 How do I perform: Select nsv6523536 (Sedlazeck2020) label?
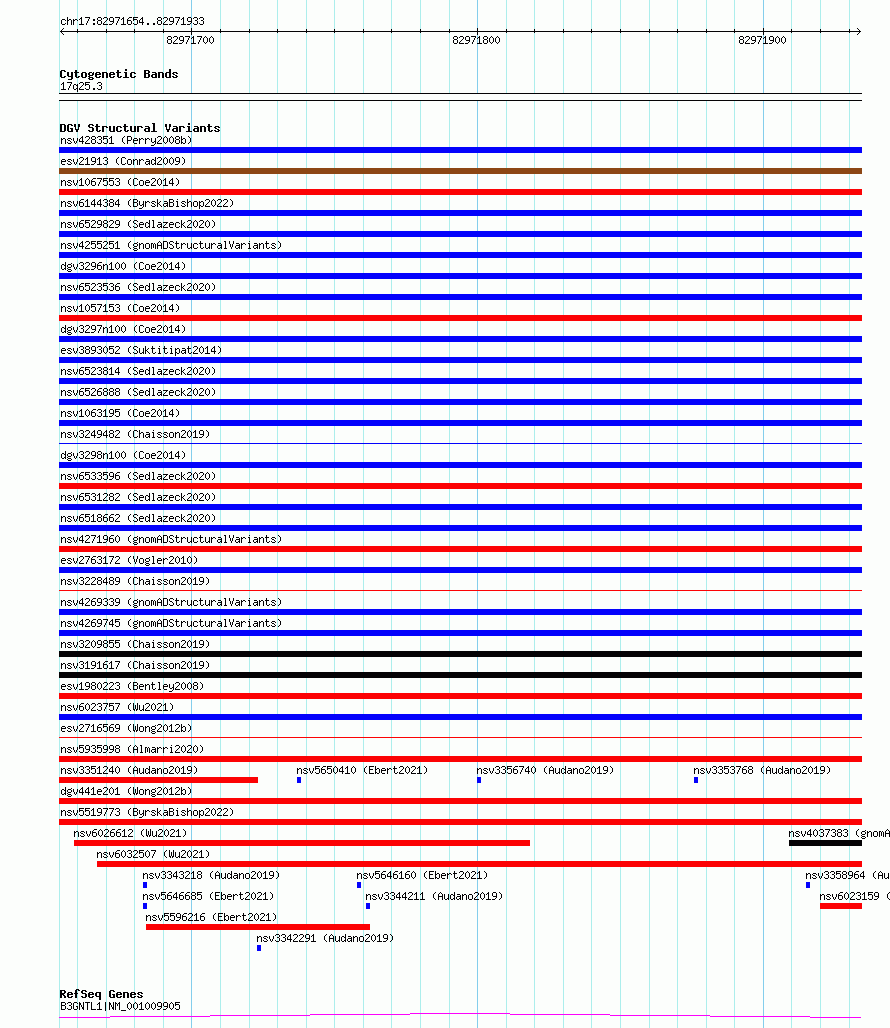click(138, 287)
